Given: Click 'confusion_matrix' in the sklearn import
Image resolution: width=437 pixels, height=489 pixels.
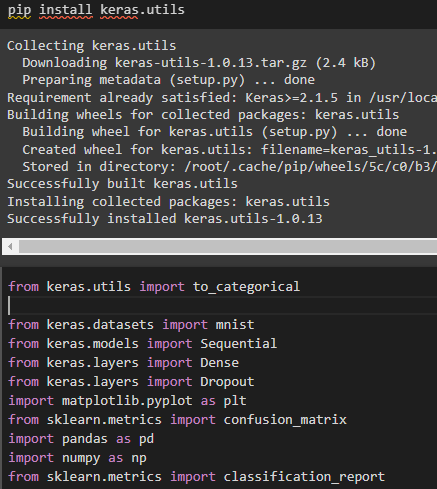Looking at the screenshot, I should tap(285, 420).
